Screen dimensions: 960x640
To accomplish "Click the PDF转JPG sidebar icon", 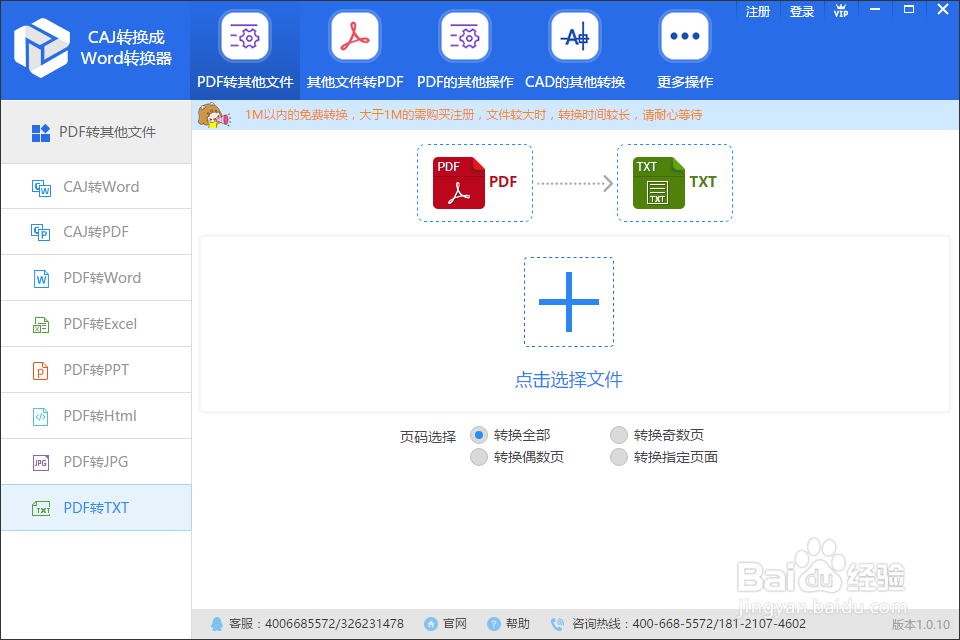I will tap(41, 462).
